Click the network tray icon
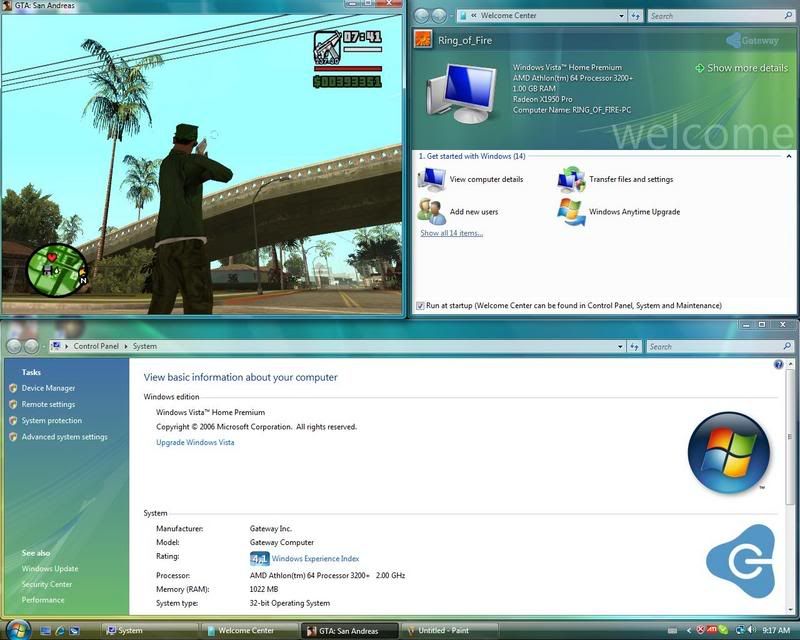The image size is (800, 640). (739, 630)
